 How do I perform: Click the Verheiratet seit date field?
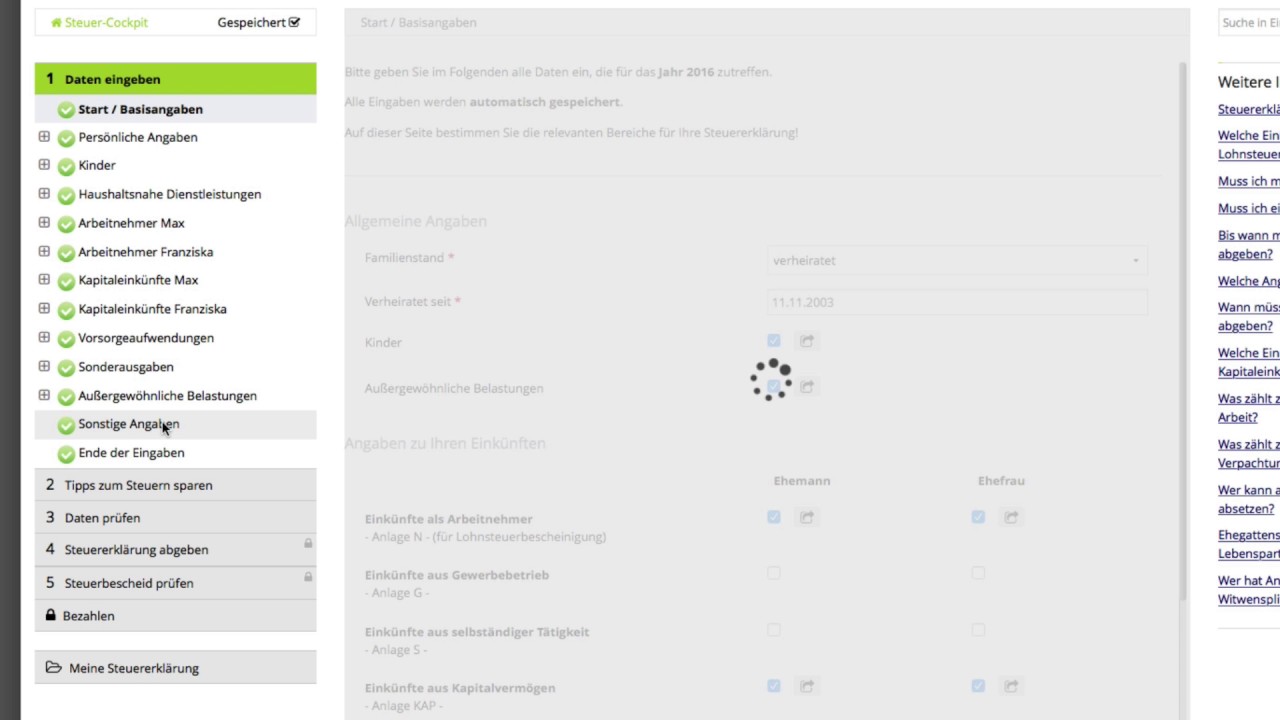point(957,302)
